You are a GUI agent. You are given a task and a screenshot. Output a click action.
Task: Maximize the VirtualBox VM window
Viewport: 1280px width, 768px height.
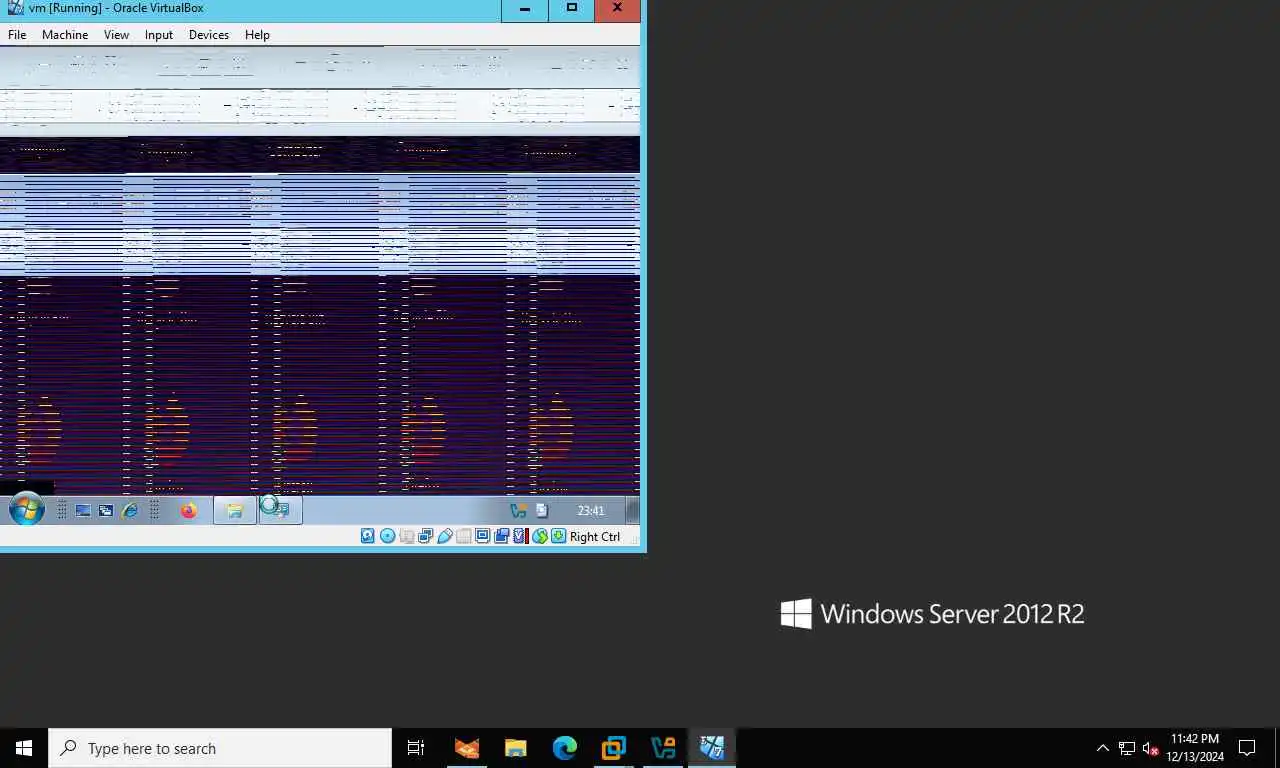point(571,9)
